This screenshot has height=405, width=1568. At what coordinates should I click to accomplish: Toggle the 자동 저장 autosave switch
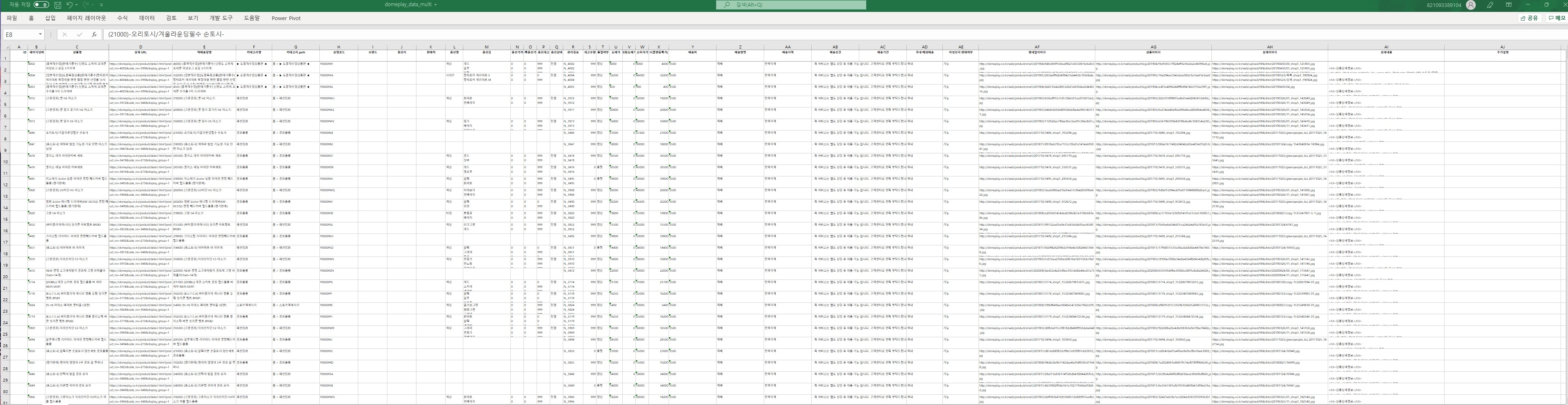(x=41, y=5)
